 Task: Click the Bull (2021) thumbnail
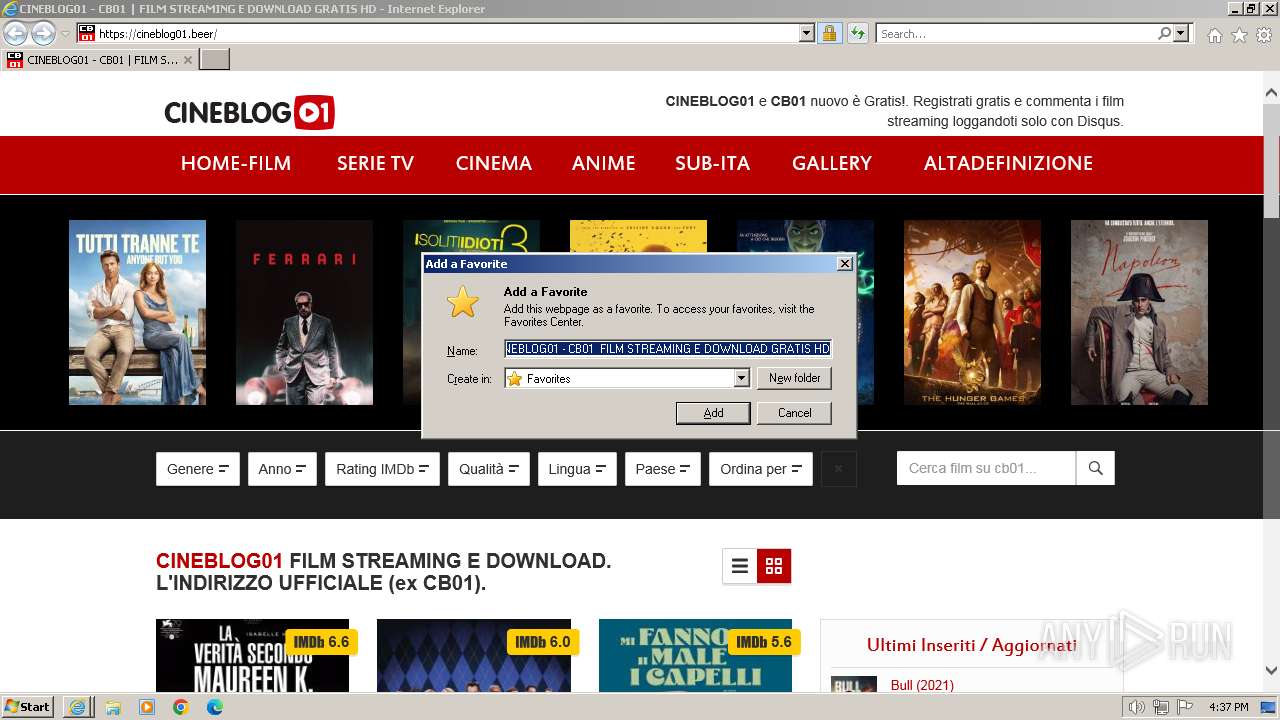(x=854, y=685)
